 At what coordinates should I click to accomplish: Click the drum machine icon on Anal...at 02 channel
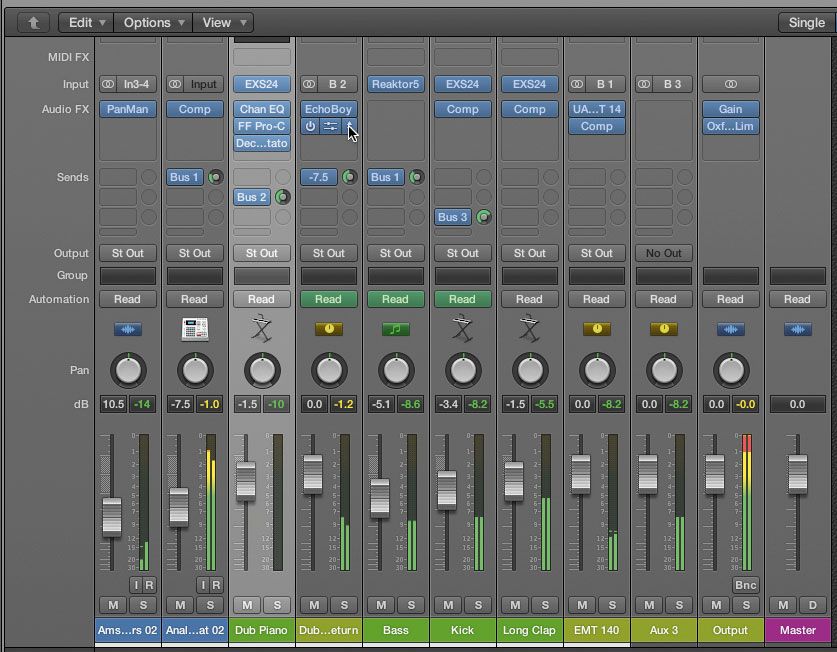[194, 327]
